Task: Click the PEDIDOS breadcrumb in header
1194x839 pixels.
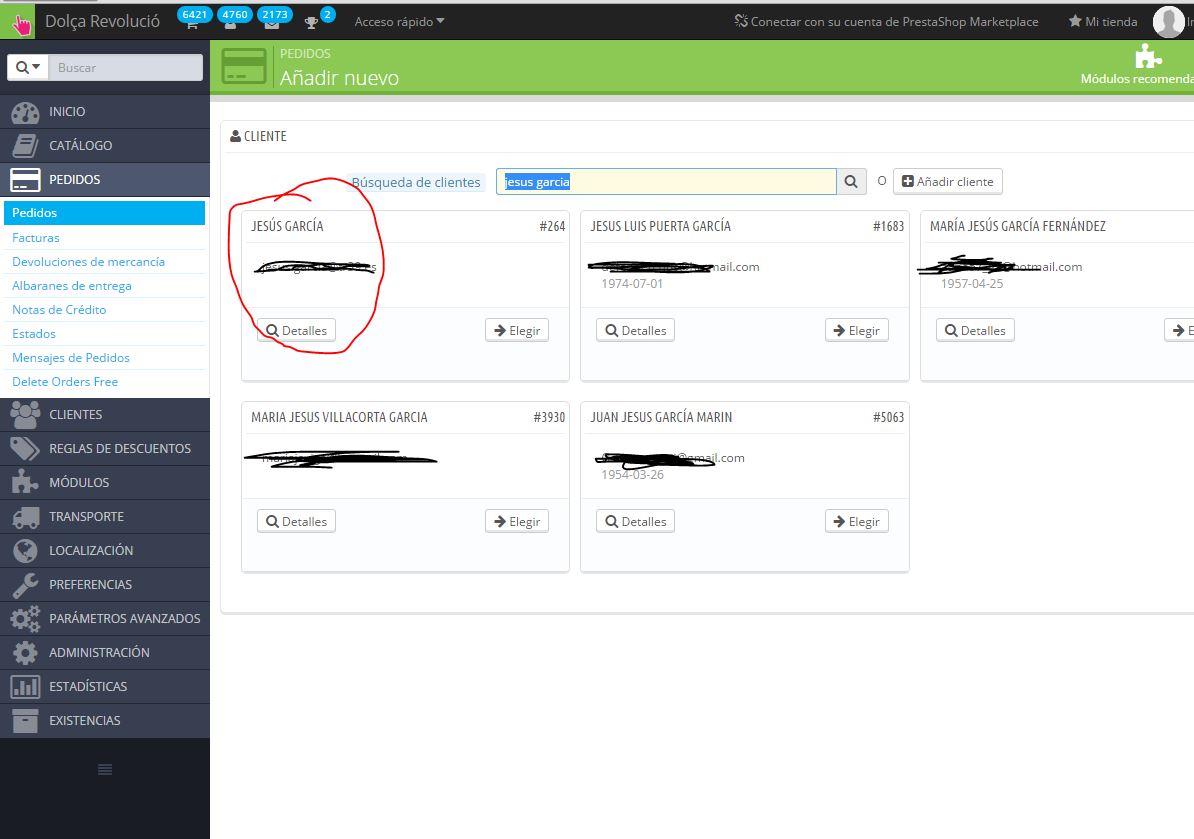Action: click(305, 53)
